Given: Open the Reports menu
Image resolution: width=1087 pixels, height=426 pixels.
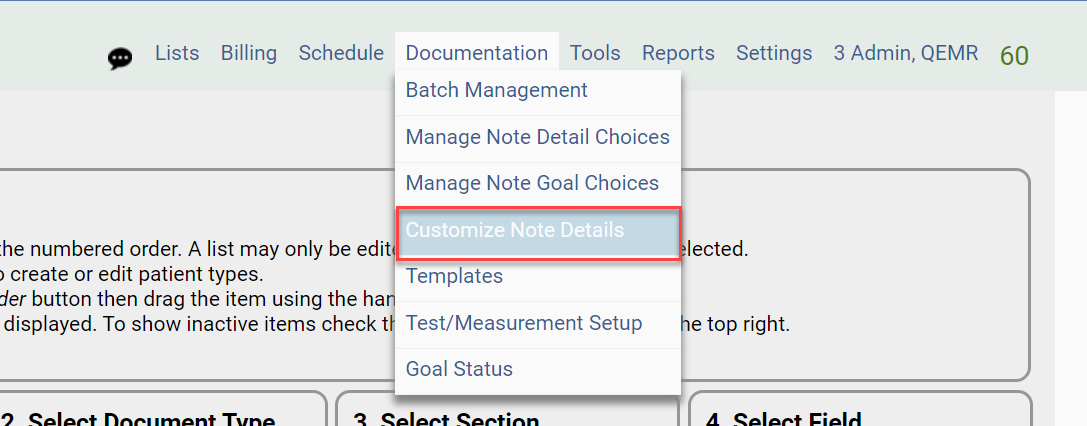Looking at the screenshot, I should coord(678,53).
